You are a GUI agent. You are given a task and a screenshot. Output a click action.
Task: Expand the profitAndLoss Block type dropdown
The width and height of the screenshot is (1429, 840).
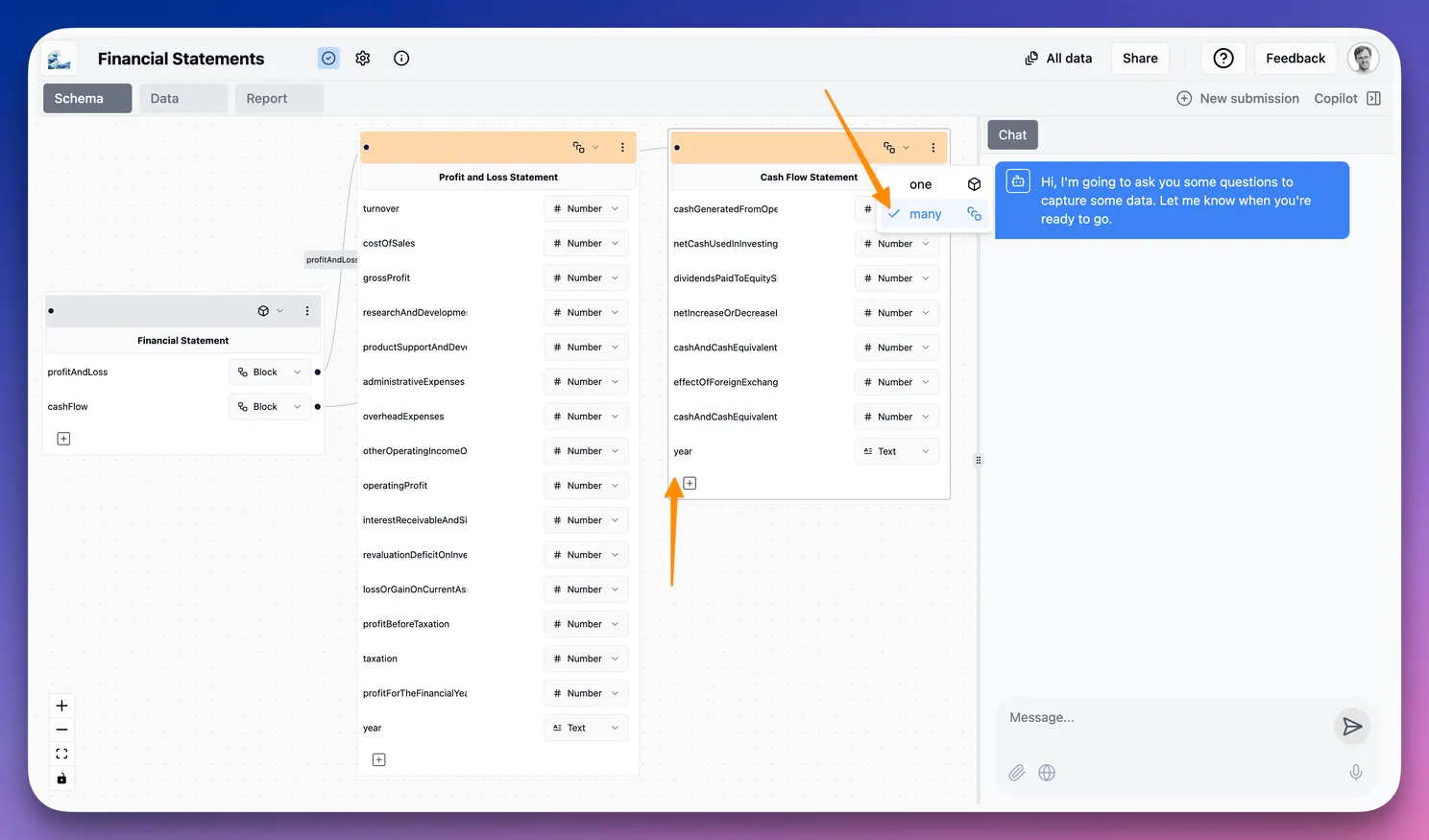point(270,372)
